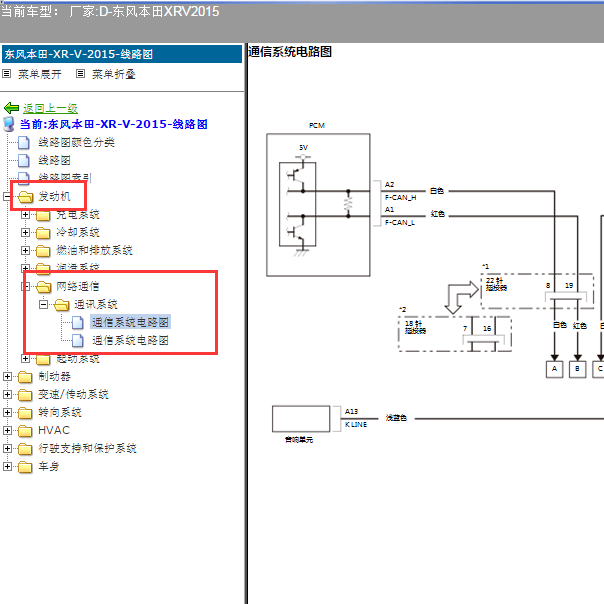
Task: Collapse the 网络通信 folder
Action: click(x=25, y=286)
